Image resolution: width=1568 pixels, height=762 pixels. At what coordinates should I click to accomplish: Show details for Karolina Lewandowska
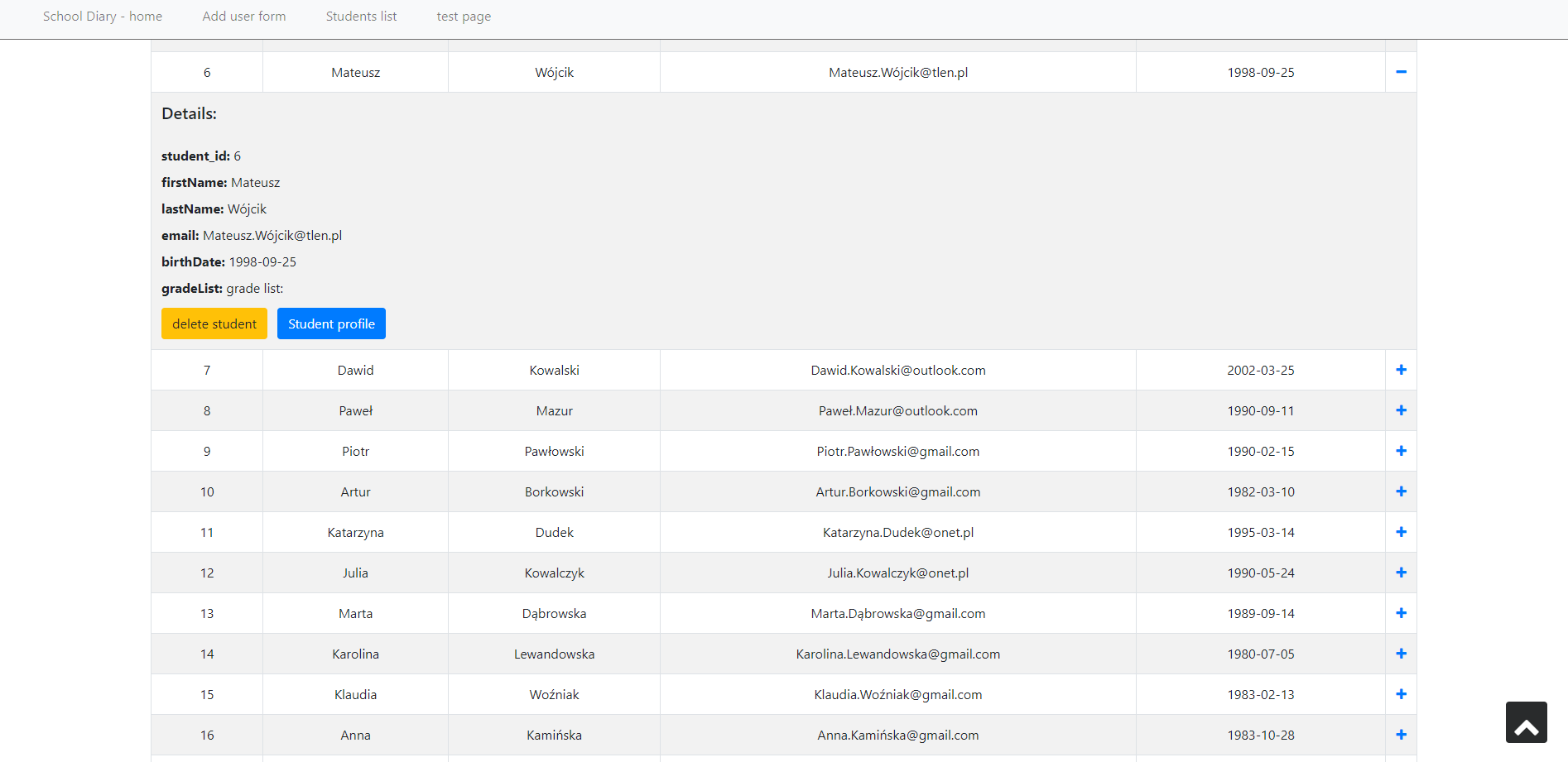point(1401,654)
